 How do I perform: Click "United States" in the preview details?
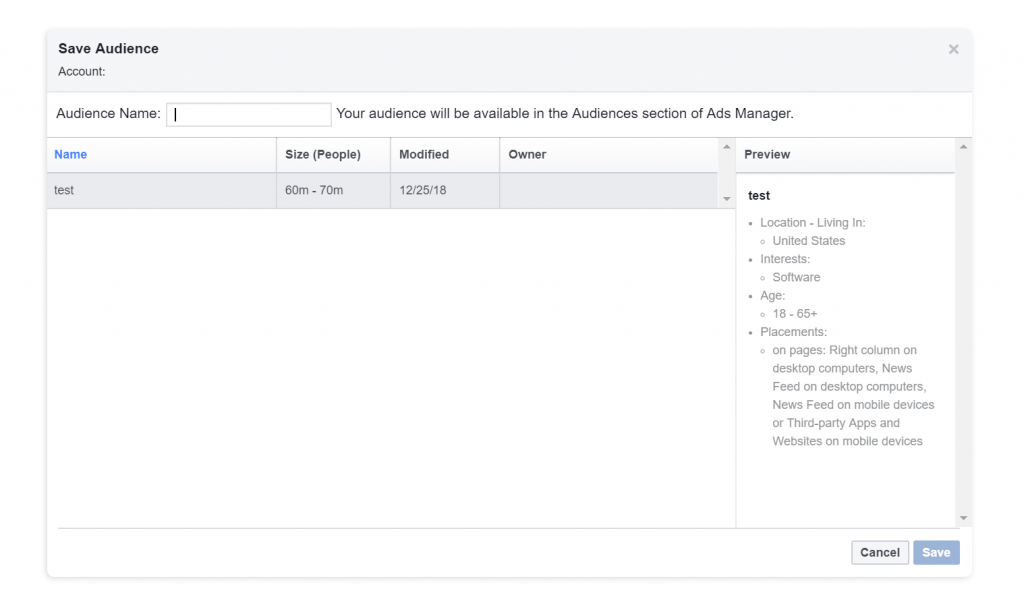pyautogui.click(x=808, y=241)
